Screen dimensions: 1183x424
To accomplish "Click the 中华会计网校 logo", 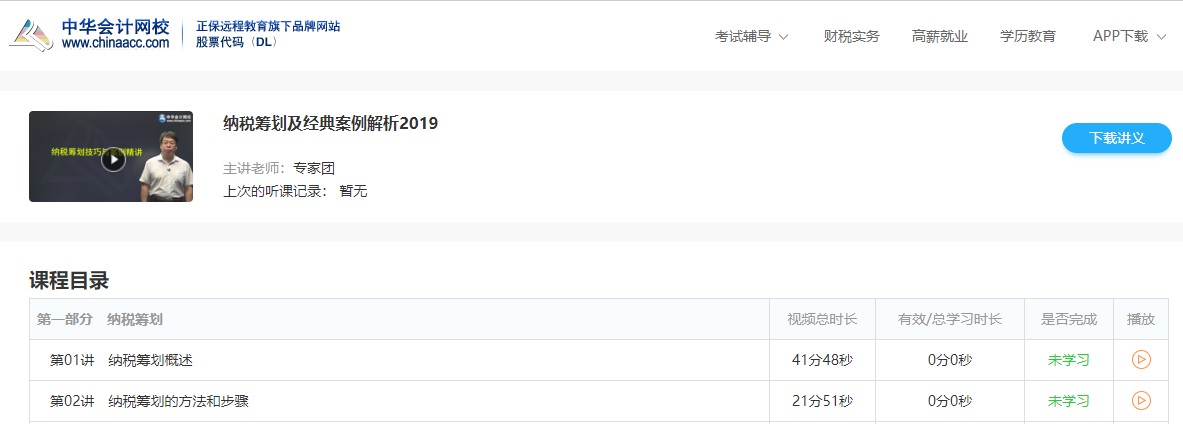I will click(x=90, y=34).
